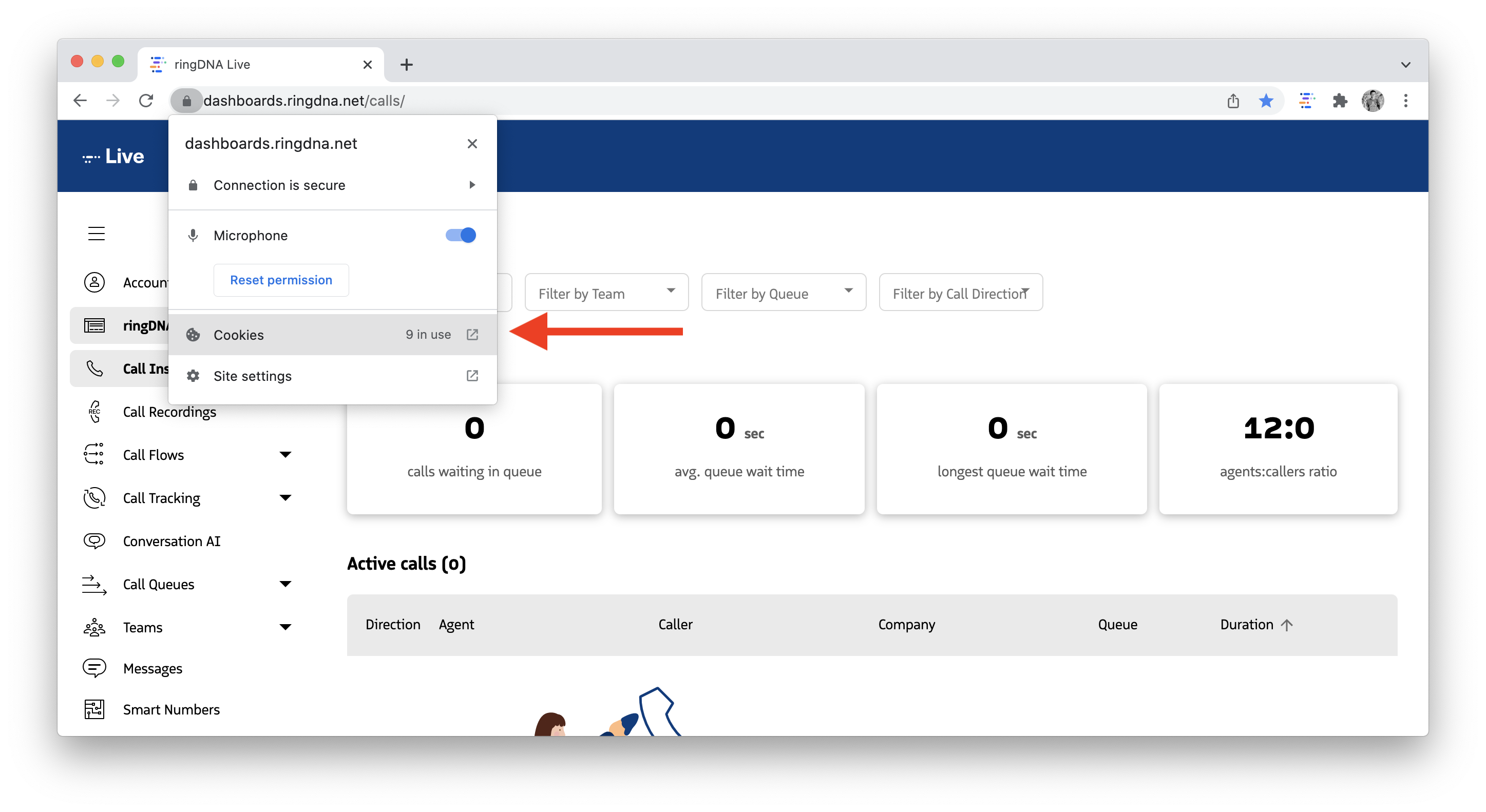Open the Extensions puzzle icon
The height and width of the screenshot is (812, 1486).
(x=1340, y=101)
